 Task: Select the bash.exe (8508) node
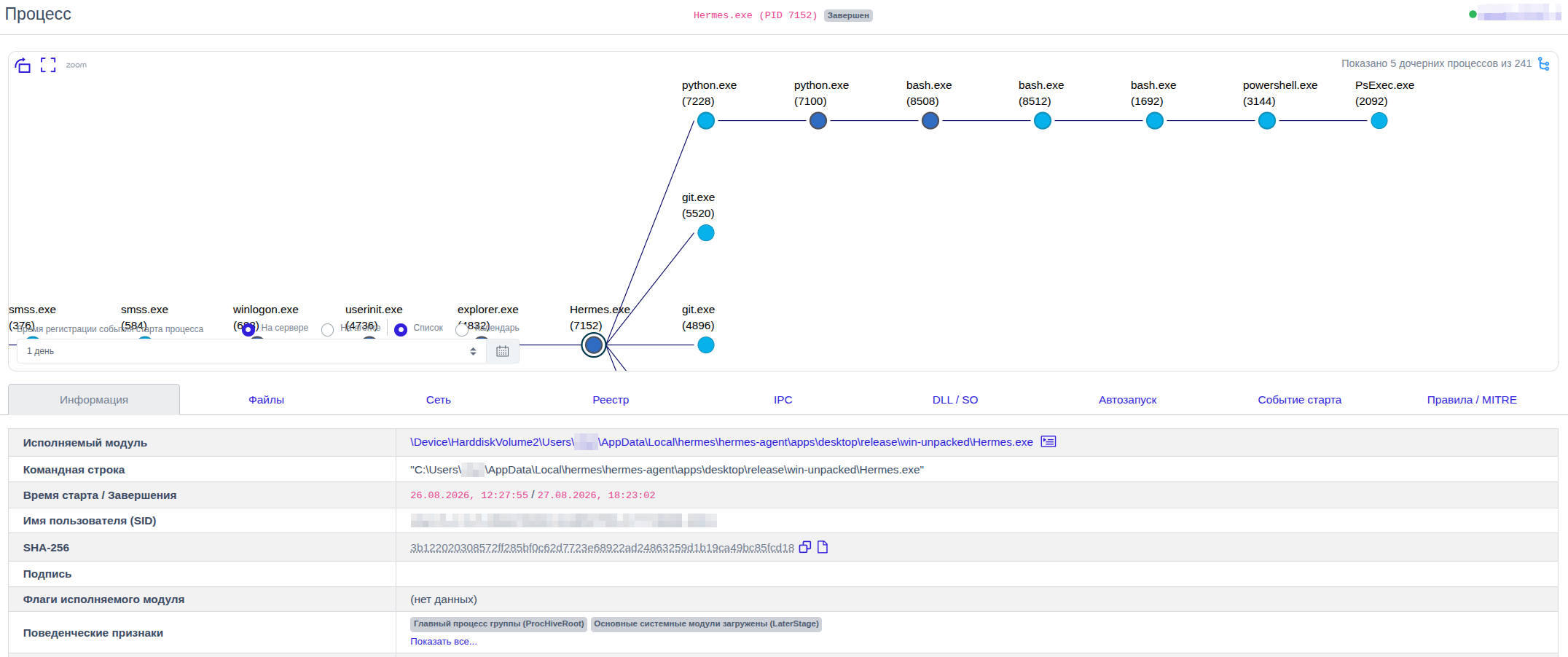point(930,121)
